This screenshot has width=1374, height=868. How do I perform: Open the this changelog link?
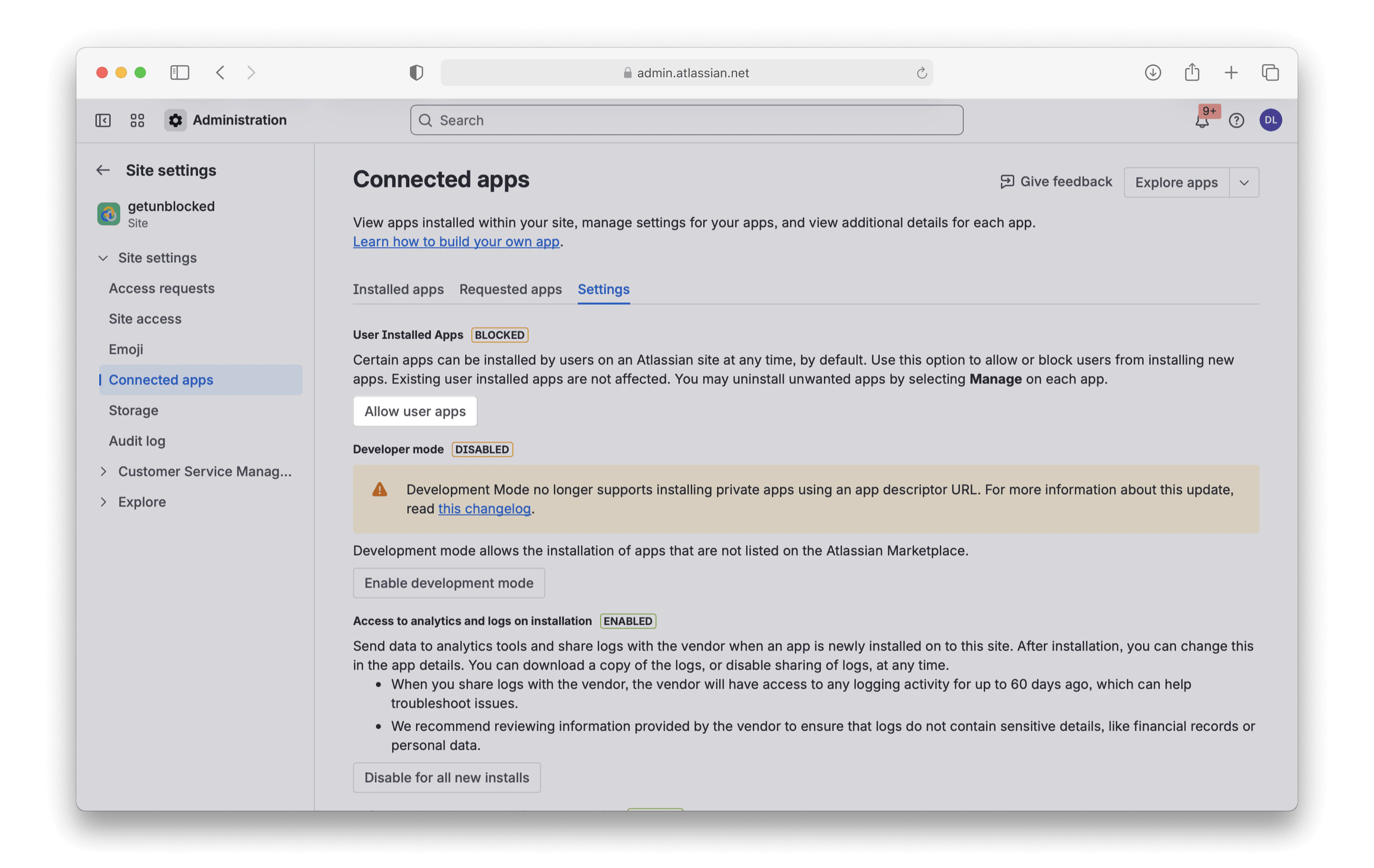[x=484, y=508]
